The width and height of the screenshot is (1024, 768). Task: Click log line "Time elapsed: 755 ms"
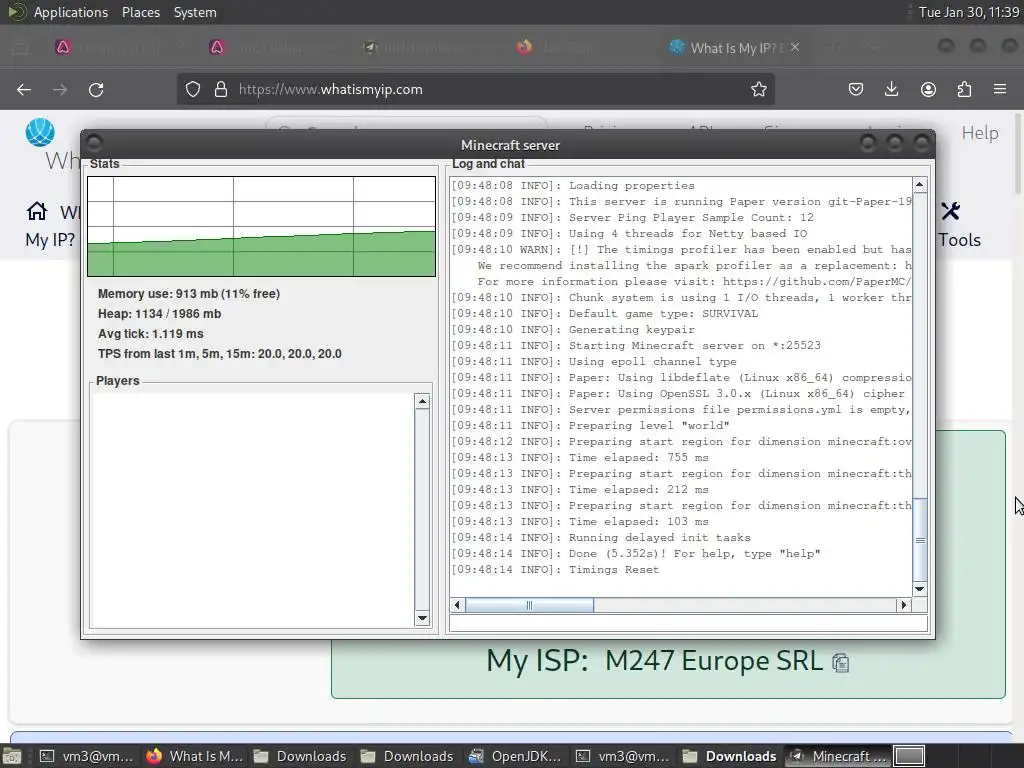click(580, 458)
